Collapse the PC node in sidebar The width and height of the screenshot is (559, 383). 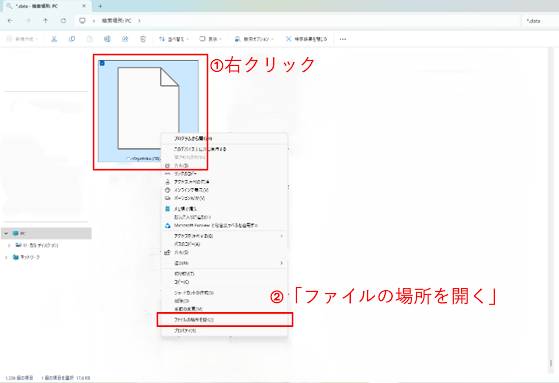[6, 234]
